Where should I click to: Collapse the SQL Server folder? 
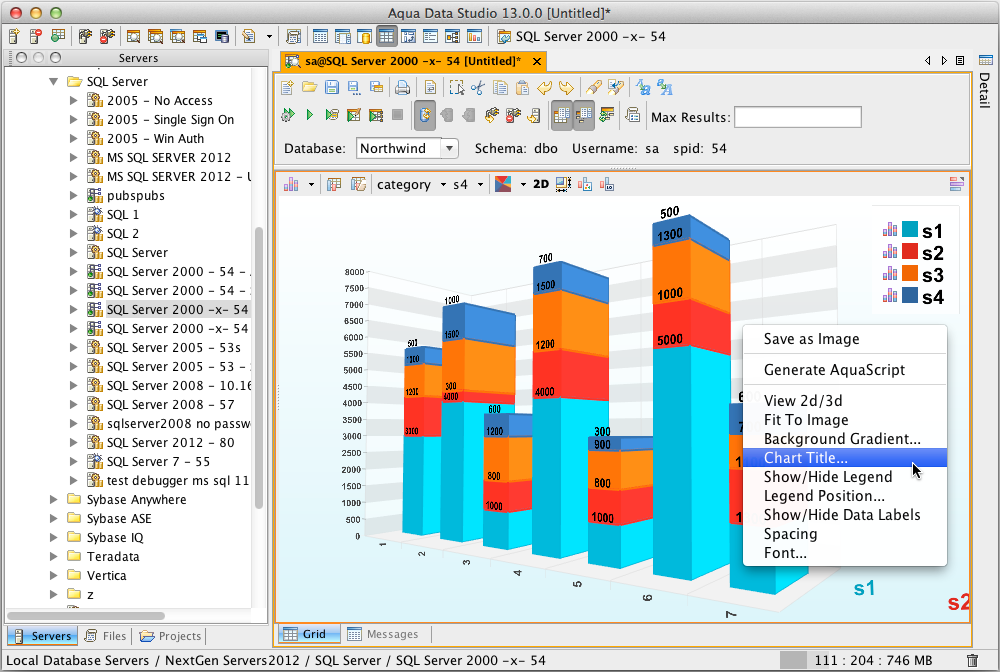(x=54, y=82)
